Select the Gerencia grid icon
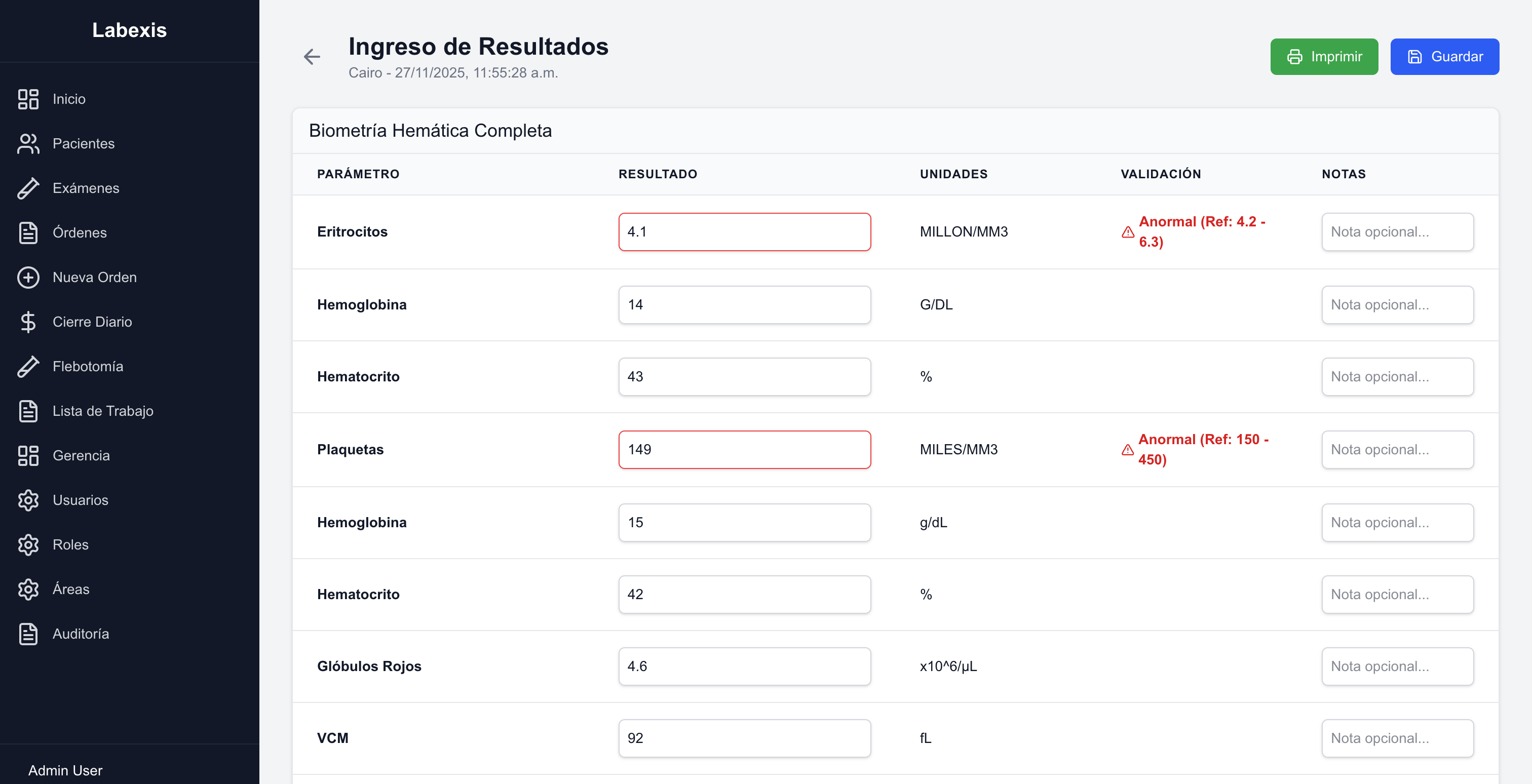This screenshot has width=1532, height=784. click(x=28, y=455)
